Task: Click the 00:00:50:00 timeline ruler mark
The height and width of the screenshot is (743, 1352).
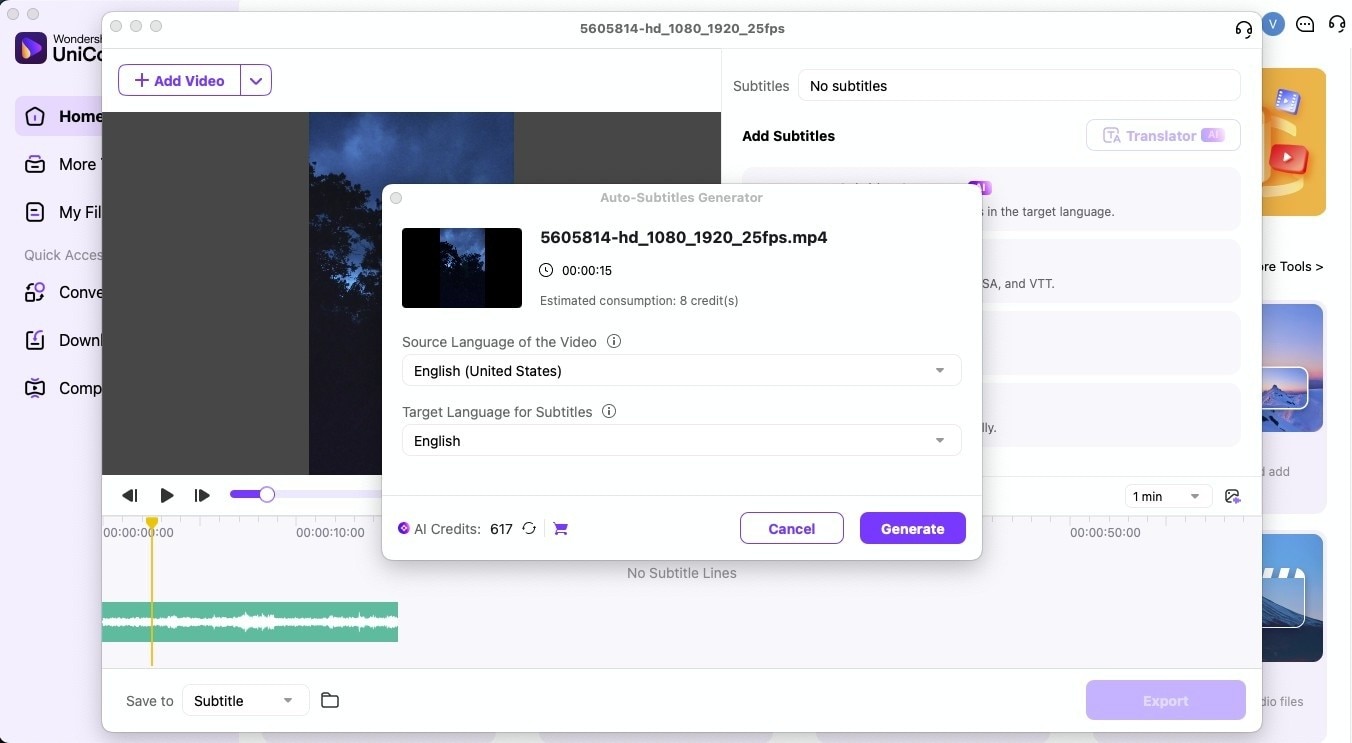Action: coord(1105,532)
